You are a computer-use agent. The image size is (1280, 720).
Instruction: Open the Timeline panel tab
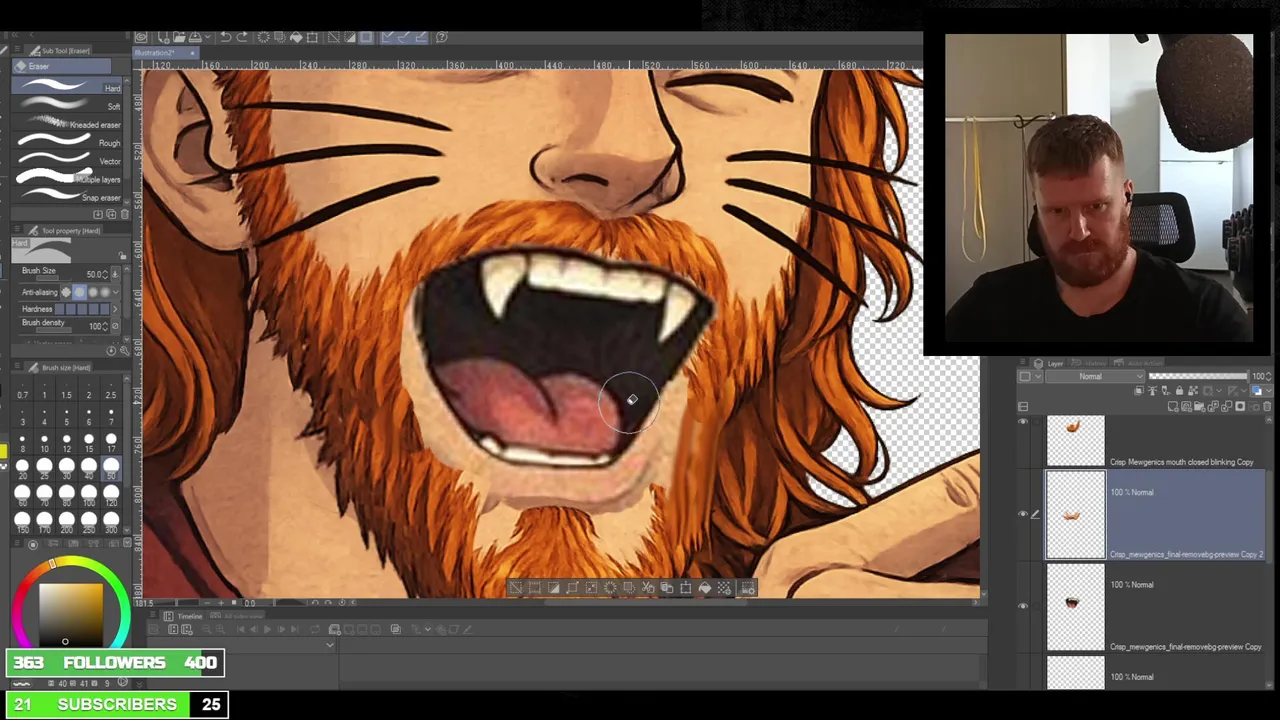point(182,616)
